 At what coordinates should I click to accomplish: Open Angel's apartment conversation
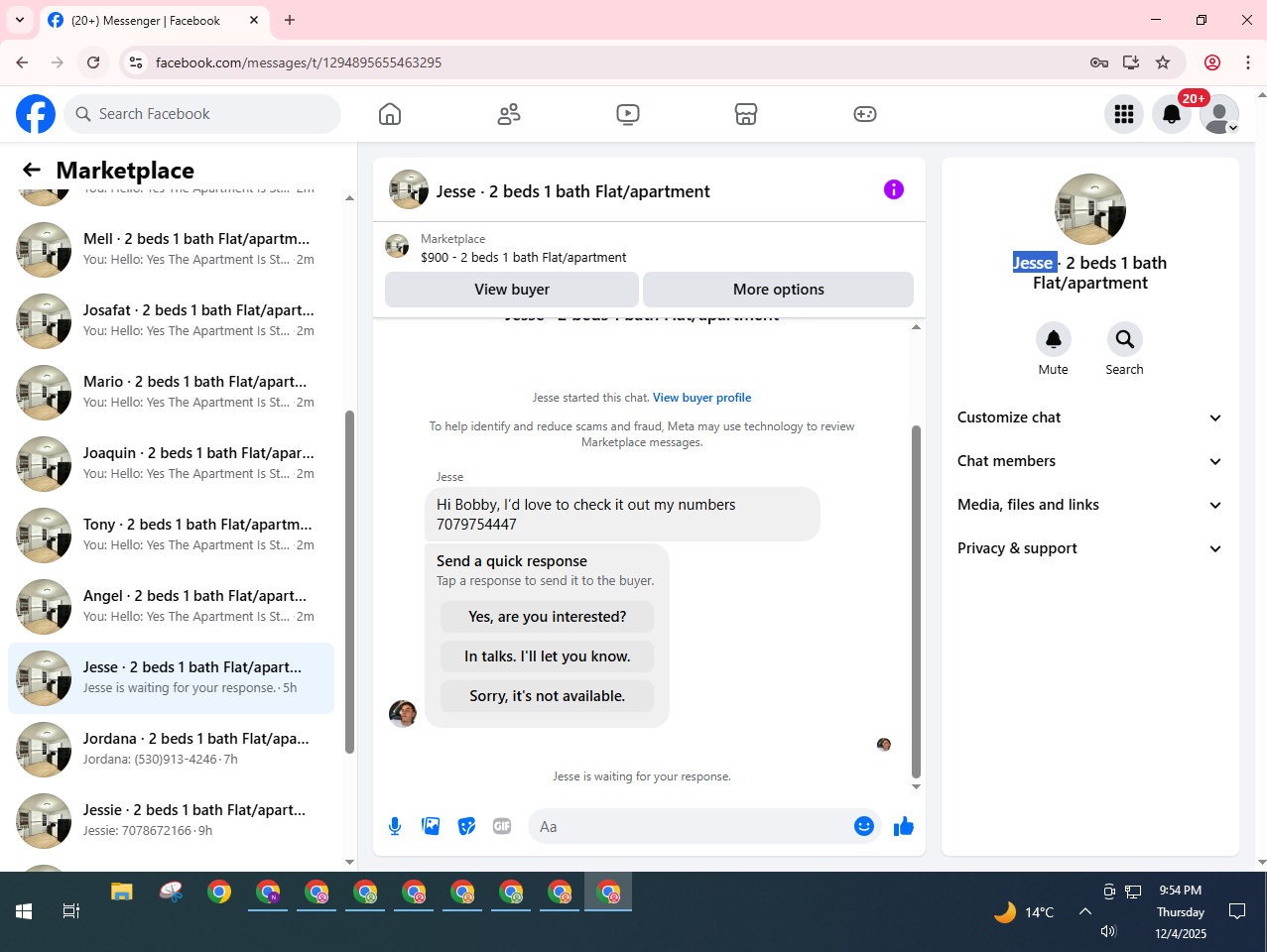(171, 606)
